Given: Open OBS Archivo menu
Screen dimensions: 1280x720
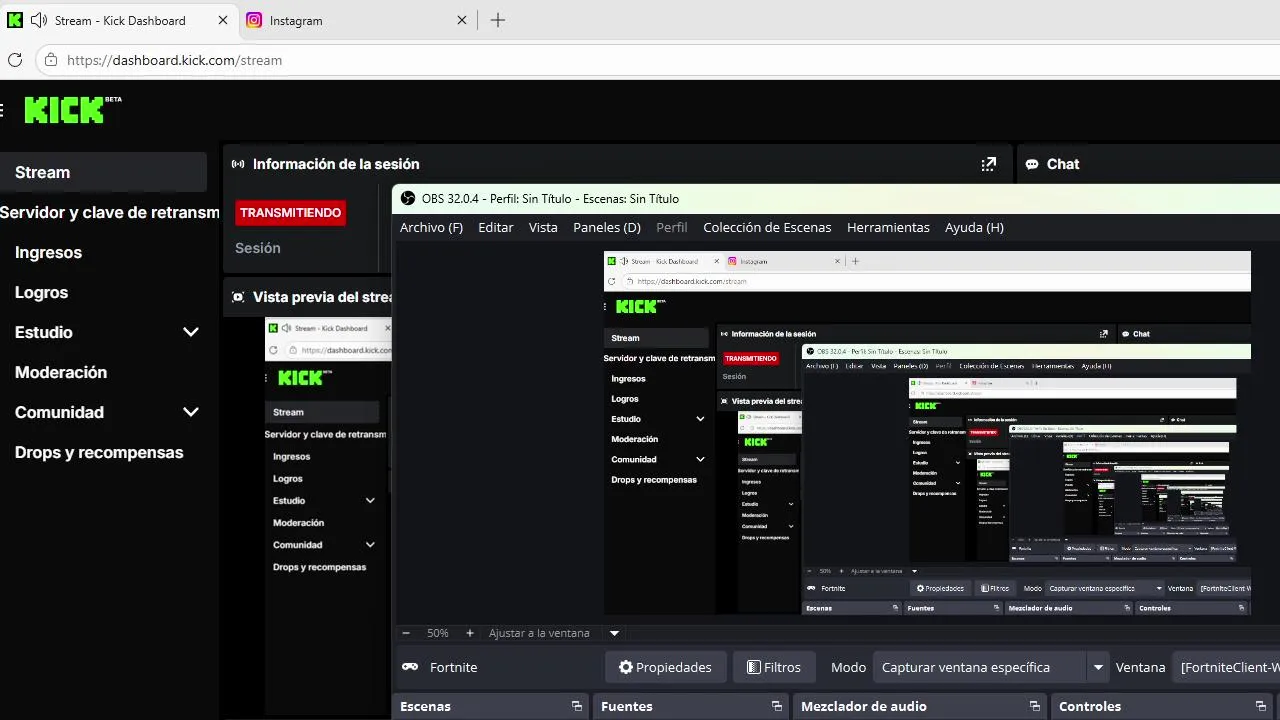Looking at the screenshot, I should point(431,227).
